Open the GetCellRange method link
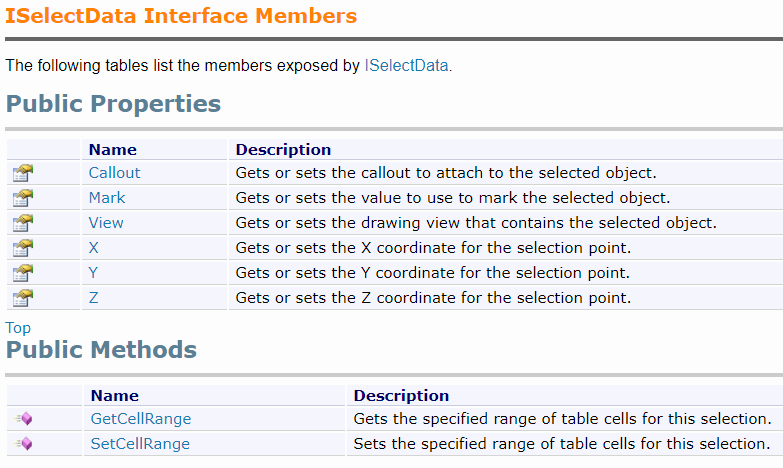The width and height of the screenshot is (783, 468). pyautogui.click(x=141, y=419)
